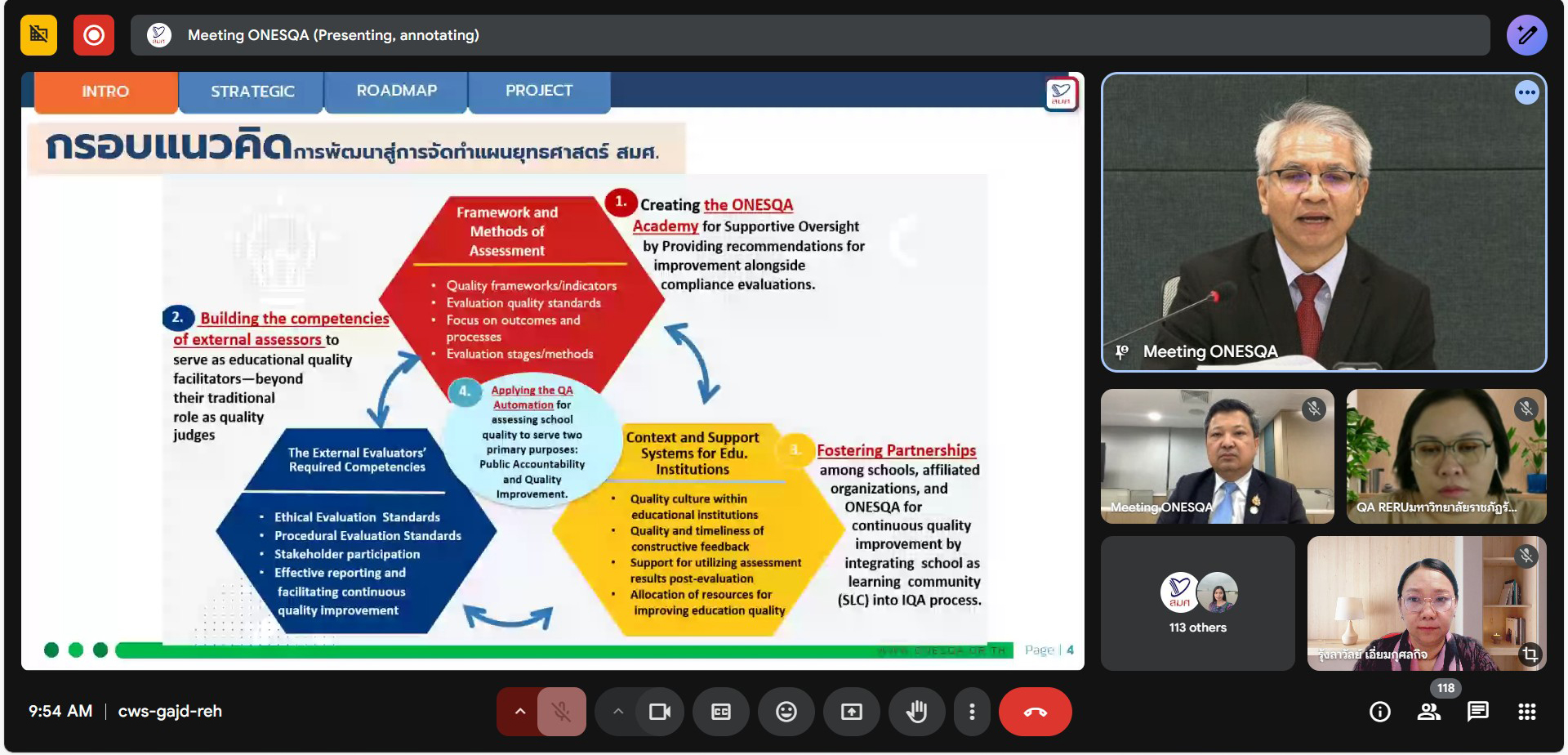Image resolution: width=1568 pixels, height=755 pixels.
Task: Turn on the camera
Action: point(659,712)
